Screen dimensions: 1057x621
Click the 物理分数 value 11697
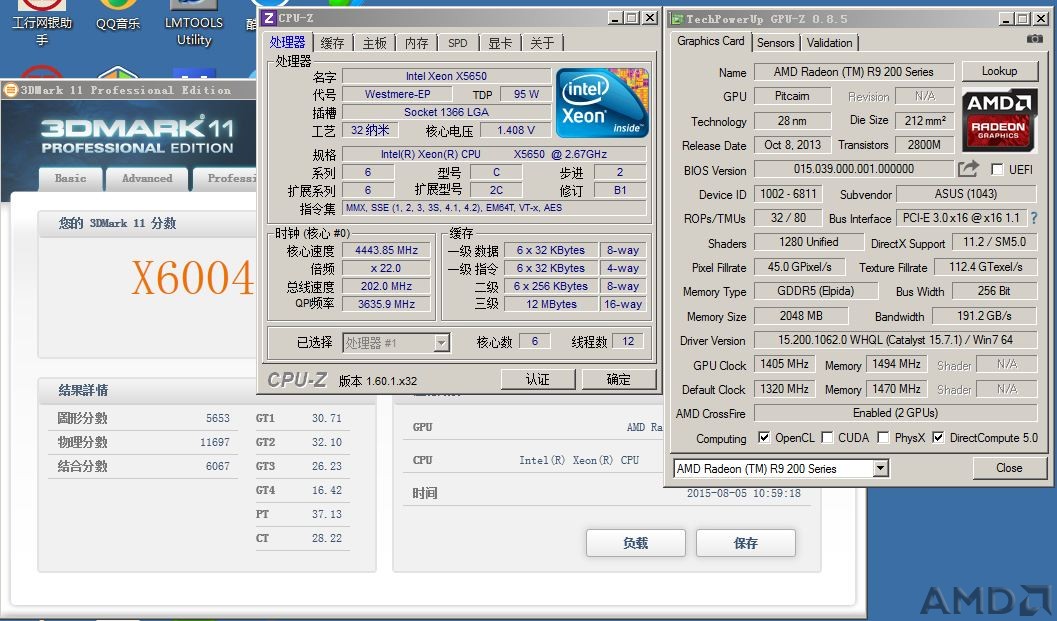coord(214,442)
